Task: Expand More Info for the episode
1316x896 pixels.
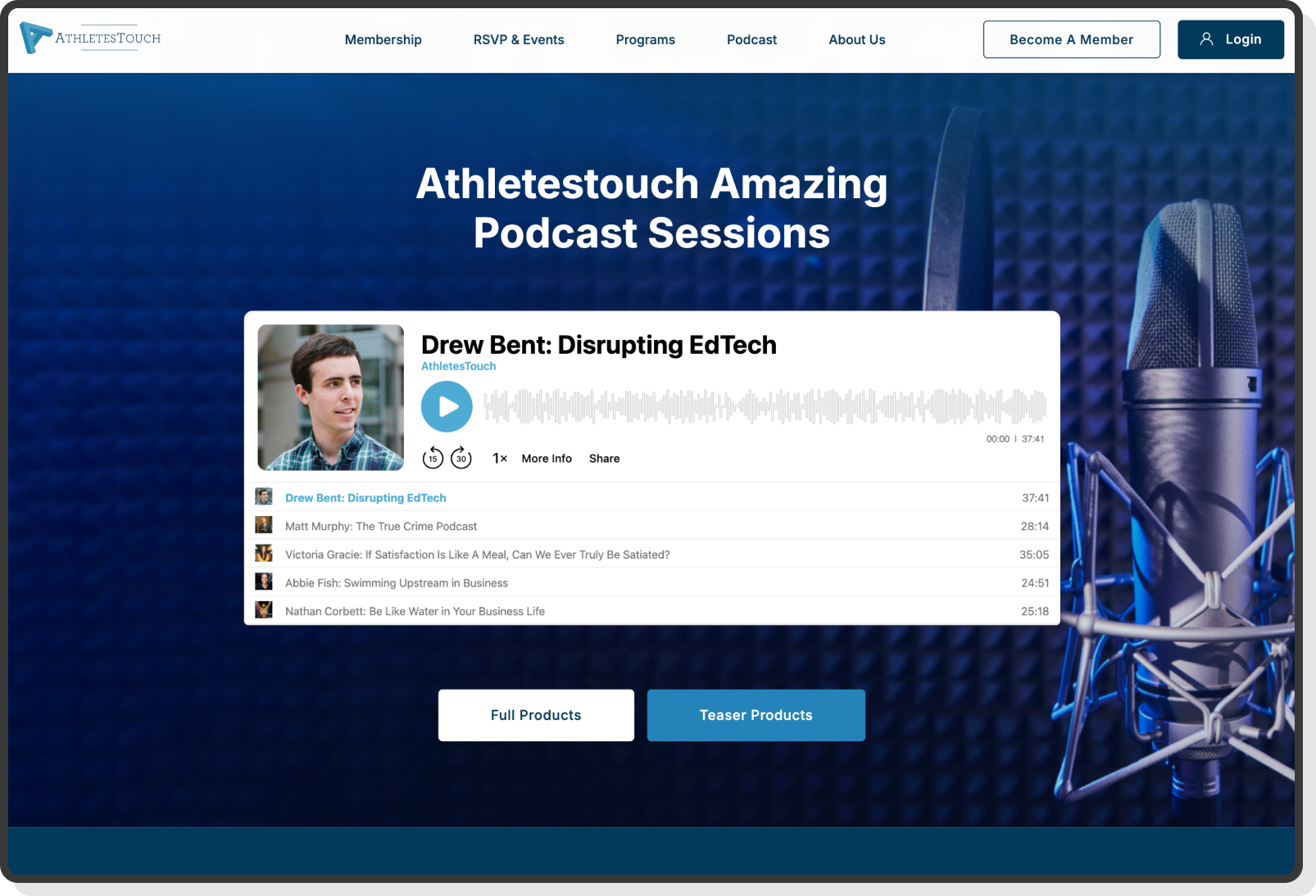Action: click(546, 459)
